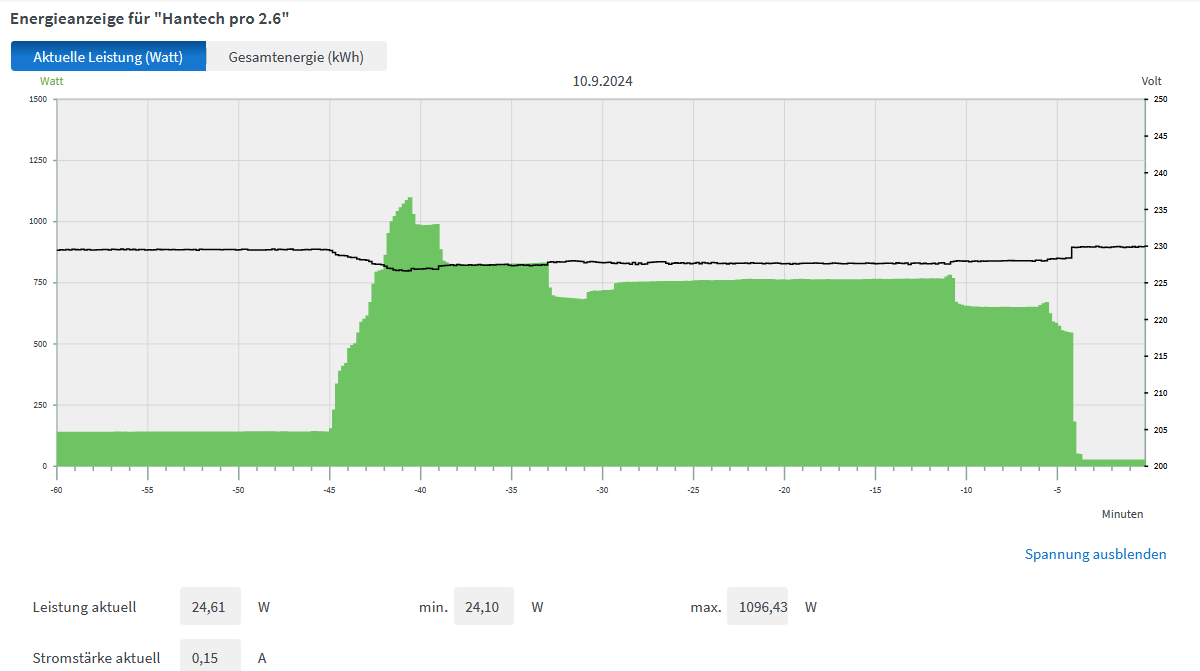Select the Leistung aktuell value 24,61
This screenshot has width=1200, height=671.
point(210,607)
